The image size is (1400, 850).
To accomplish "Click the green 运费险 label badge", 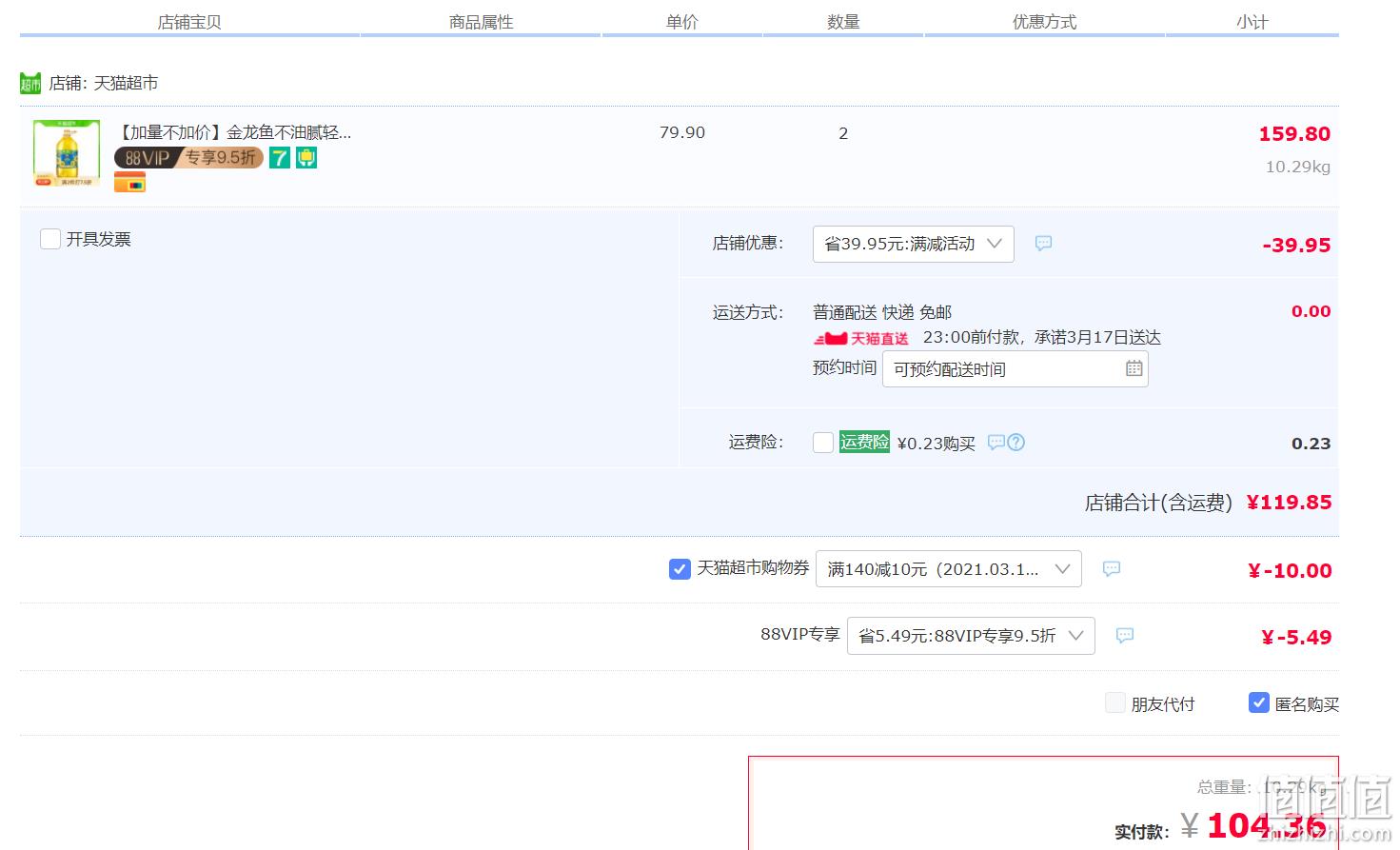I will (x=864, y=442).
